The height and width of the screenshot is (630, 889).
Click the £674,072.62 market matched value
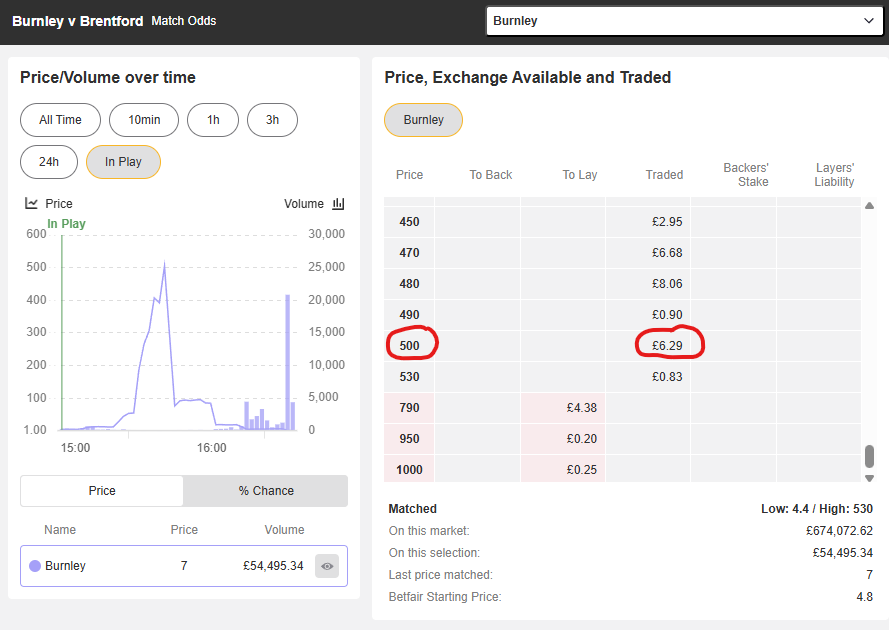pyautogui.click(x=839, y=531)
